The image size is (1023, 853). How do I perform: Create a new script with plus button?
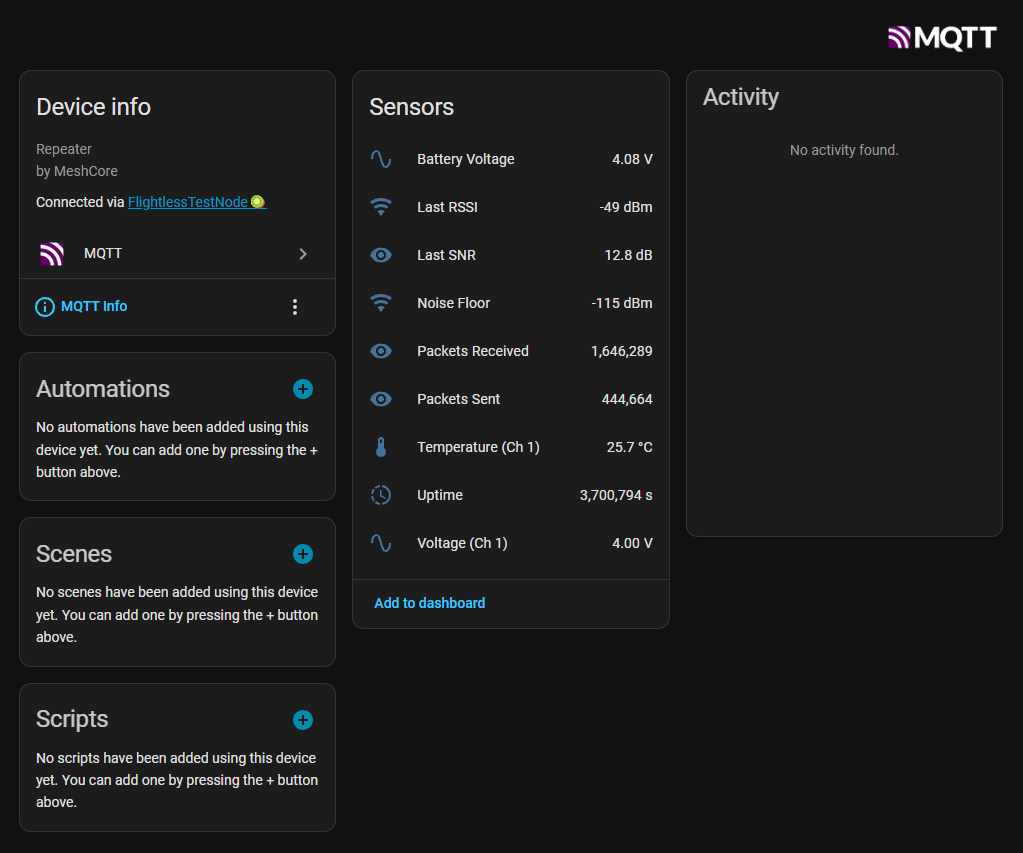tap(303, 720)
